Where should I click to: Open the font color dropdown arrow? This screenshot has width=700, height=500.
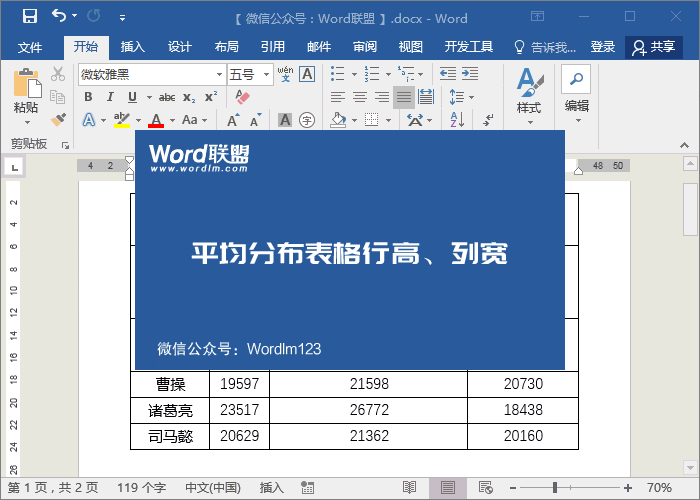tap(172, 120)
